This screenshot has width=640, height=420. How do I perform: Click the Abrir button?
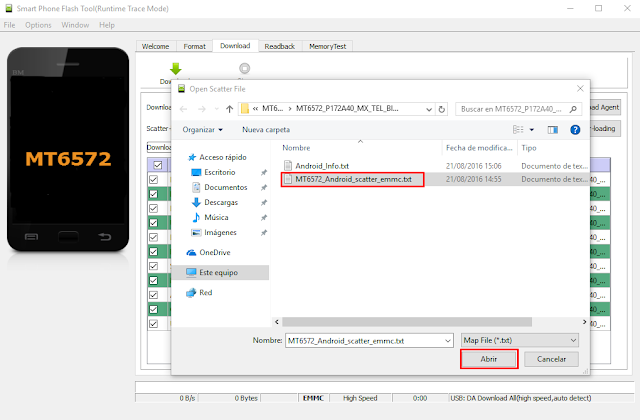click(489, 359)
